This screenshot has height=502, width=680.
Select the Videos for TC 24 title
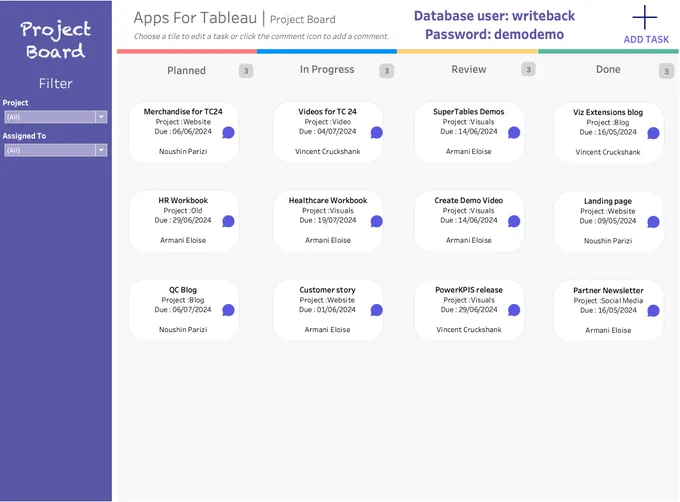[327, 111]
